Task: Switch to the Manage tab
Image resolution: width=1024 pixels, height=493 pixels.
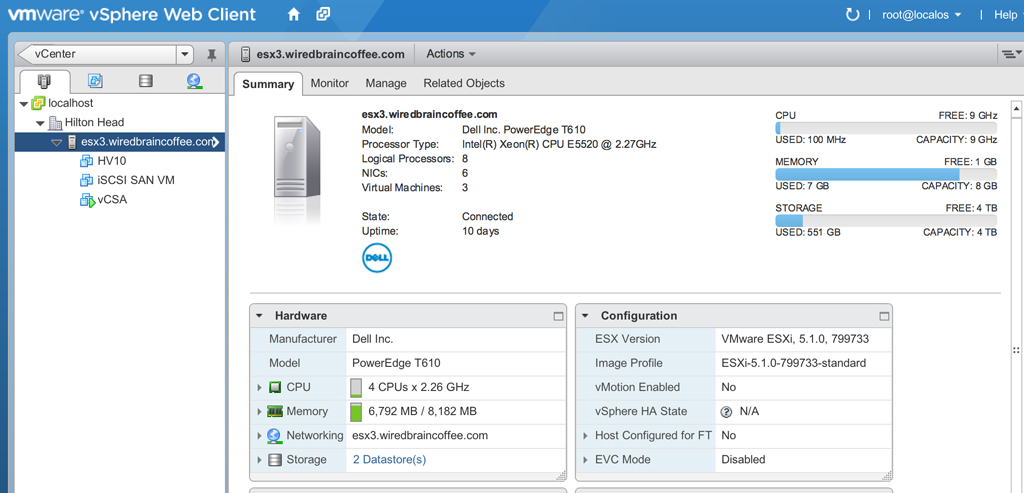Action: click(386, 84)
